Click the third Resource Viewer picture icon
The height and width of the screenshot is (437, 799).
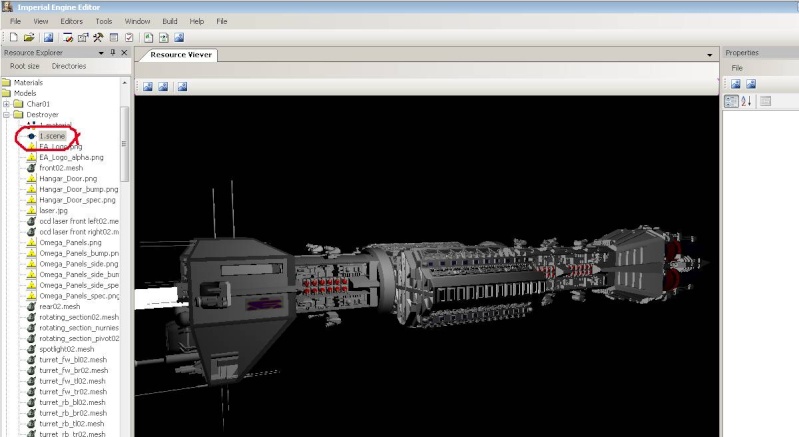click(182, 87)
